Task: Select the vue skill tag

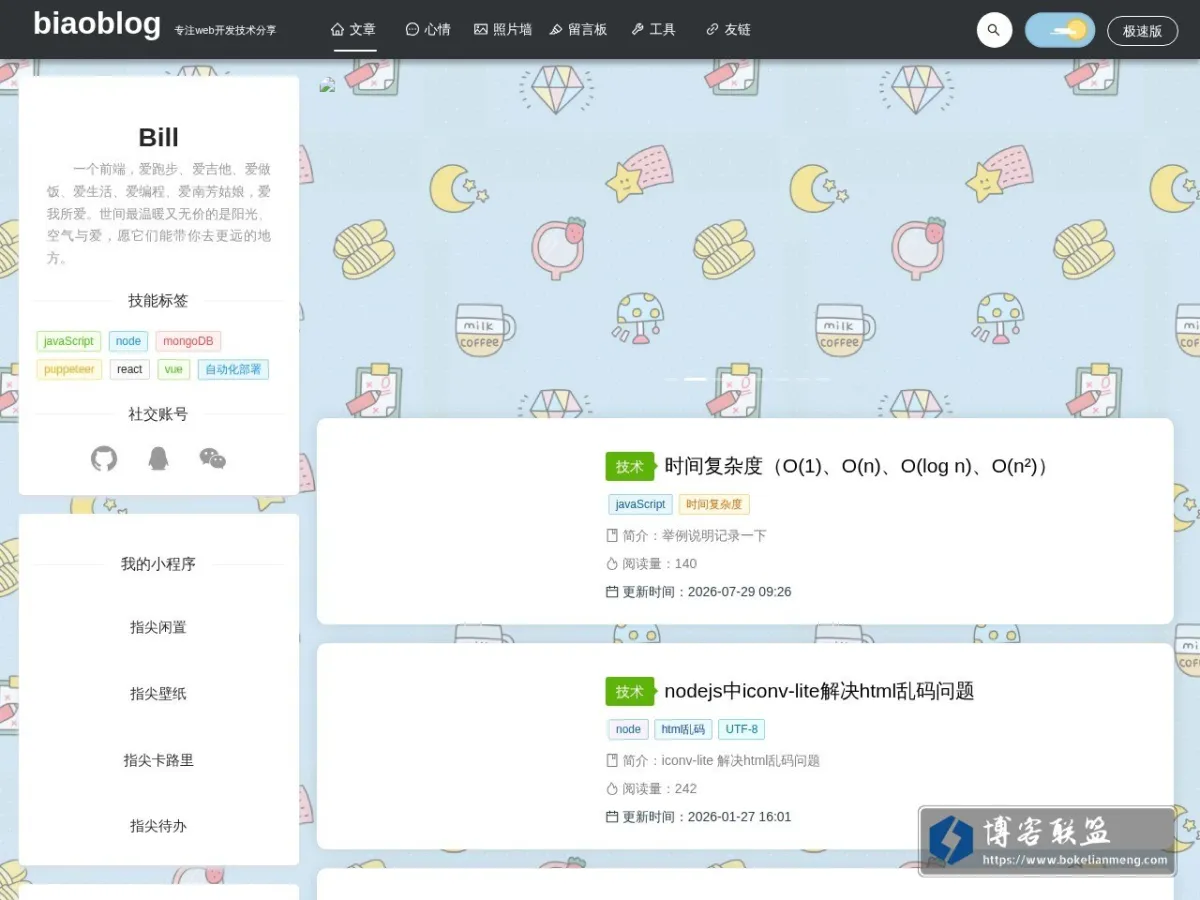Action: (x=174, y=369)
